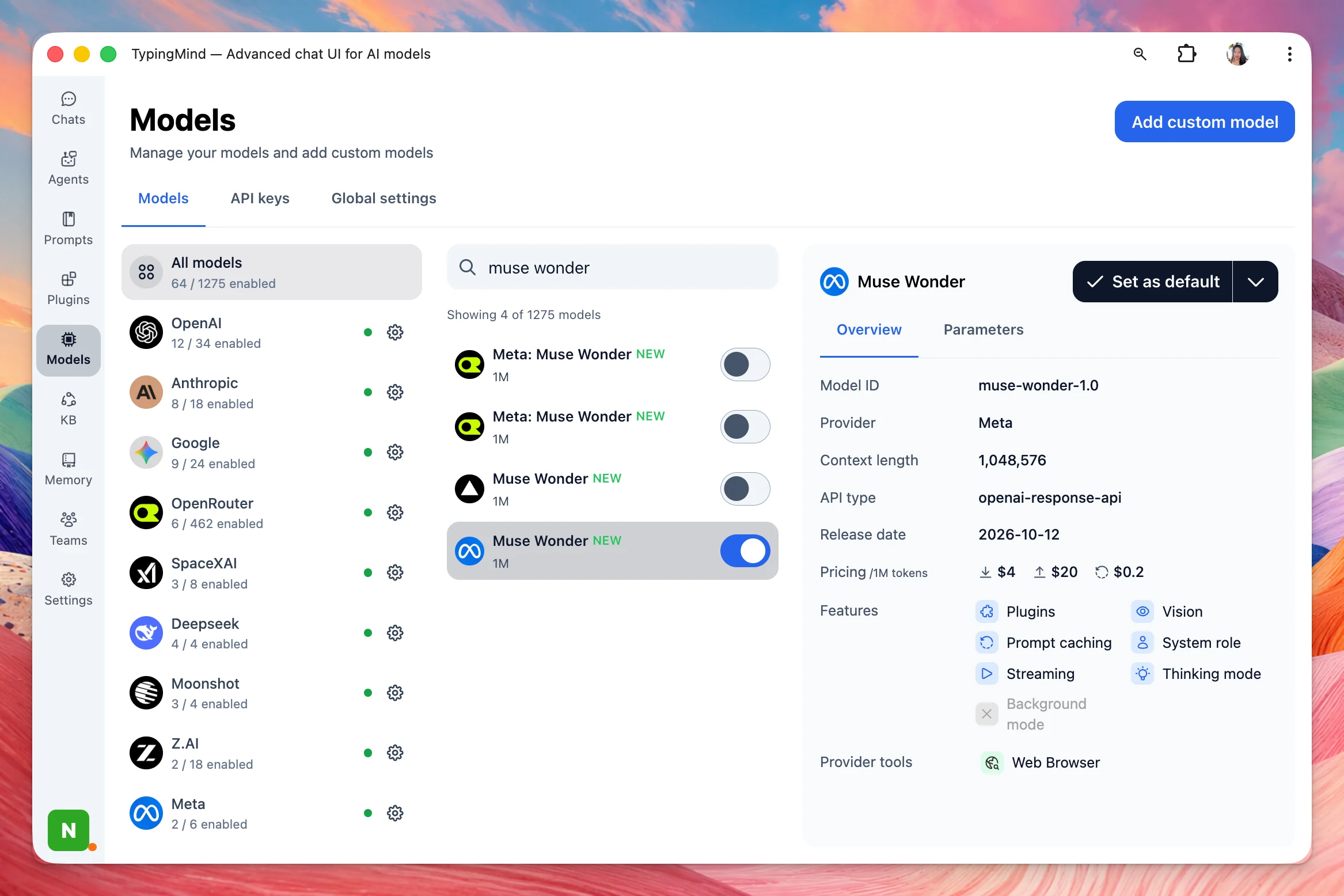Open Meta provider settings gear

tap(395, 813)
